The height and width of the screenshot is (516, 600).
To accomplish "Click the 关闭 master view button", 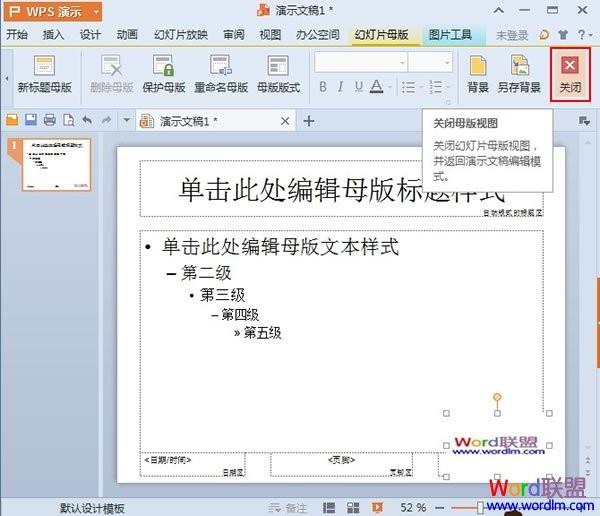I will pyautogui.click(x=570, y=74).
